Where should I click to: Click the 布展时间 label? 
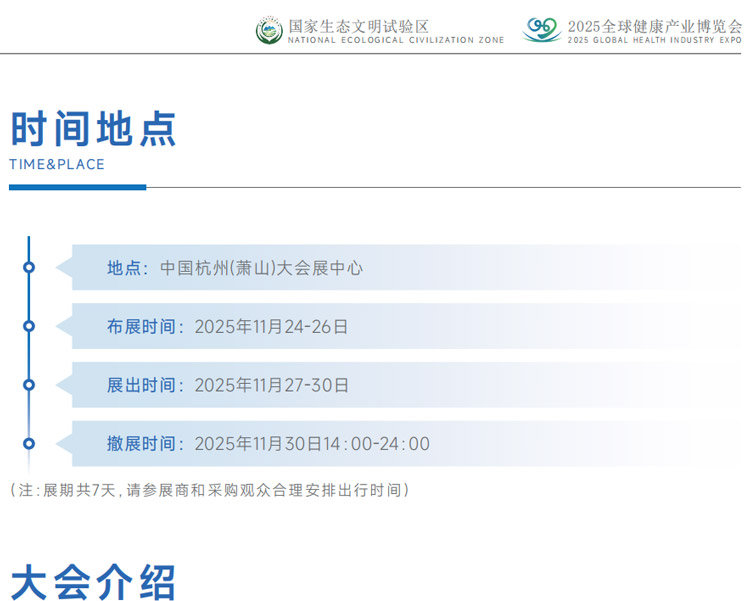[145, 326]
